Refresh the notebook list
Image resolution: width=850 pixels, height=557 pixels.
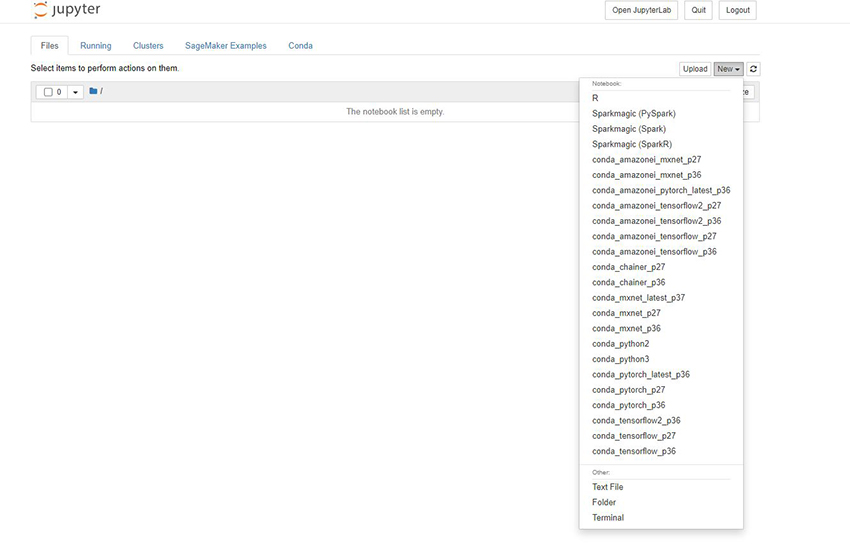point(753,69)
